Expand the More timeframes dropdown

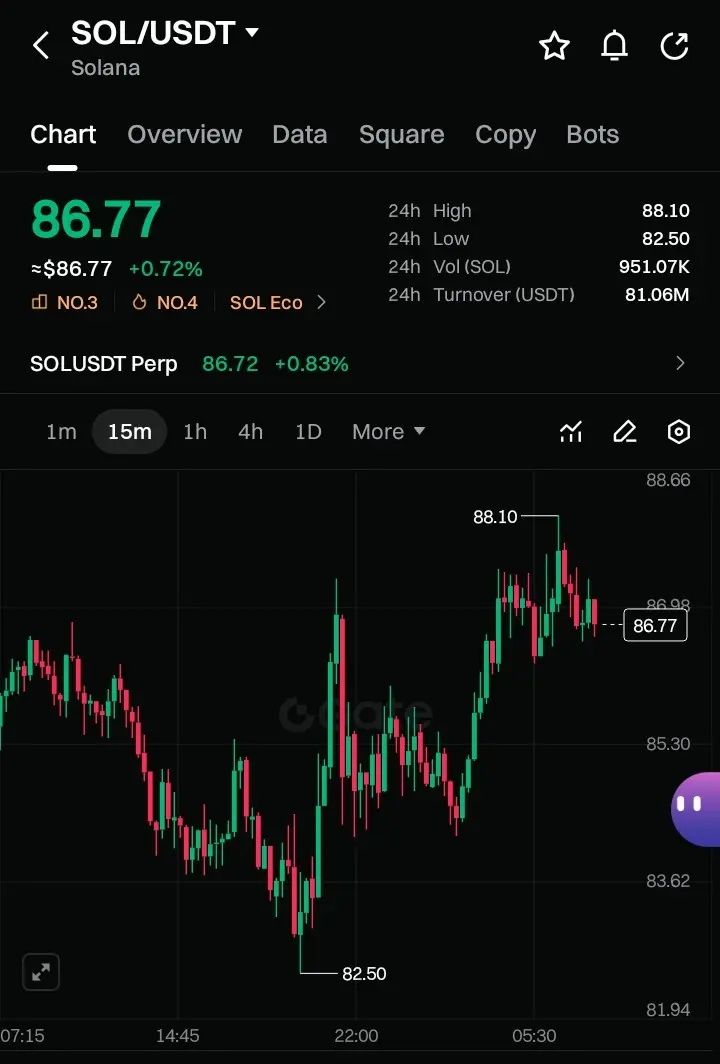click(389, 432)
